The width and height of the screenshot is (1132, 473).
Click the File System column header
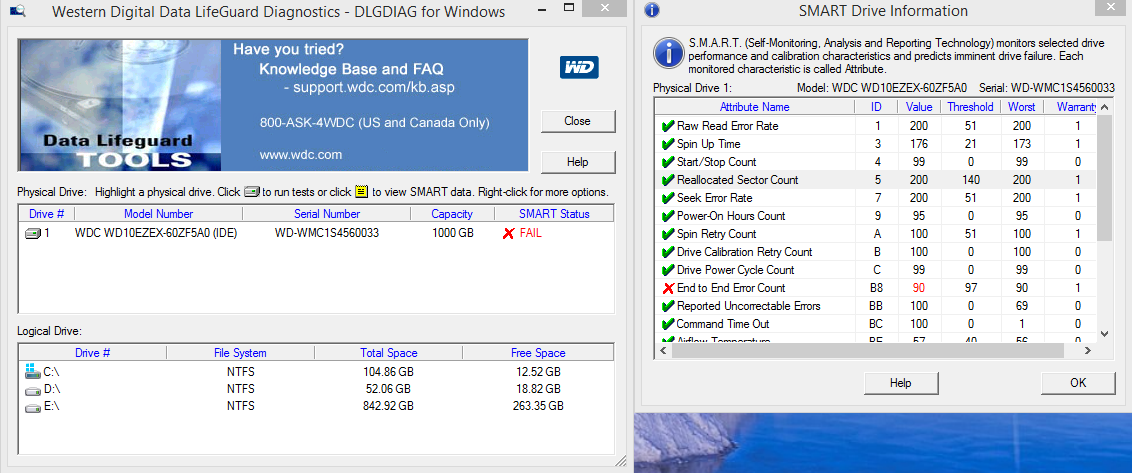pyautogui.click(x=240, y=353)
